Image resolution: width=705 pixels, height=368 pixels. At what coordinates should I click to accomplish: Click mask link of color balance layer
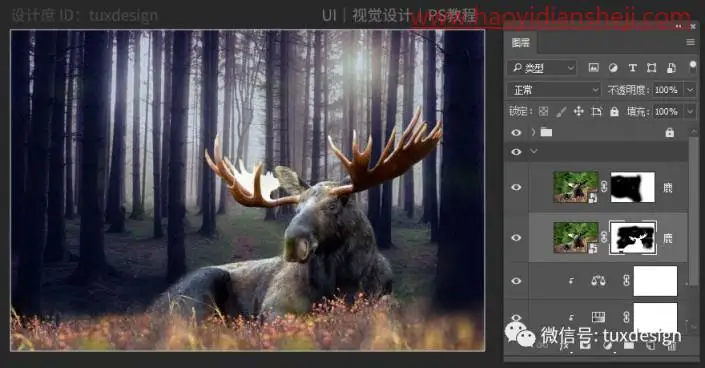coord(626,281)
